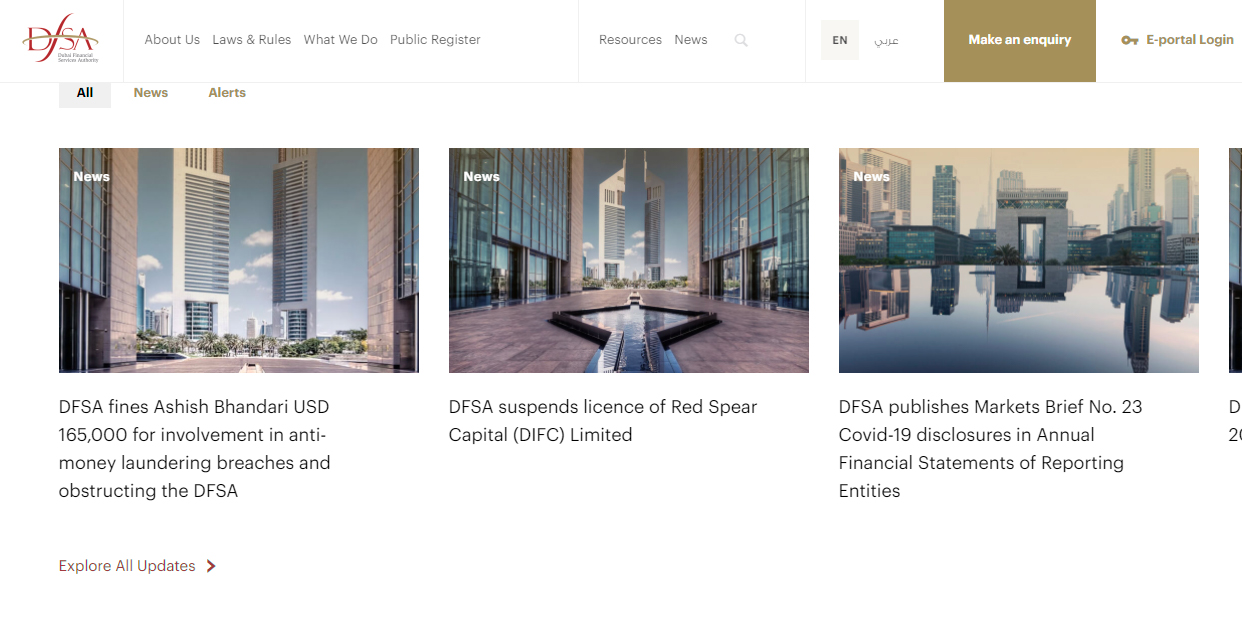Screen dimensions: 1242x644
Task: Click the arrow next to Explore All Updates
Action: 211,566
